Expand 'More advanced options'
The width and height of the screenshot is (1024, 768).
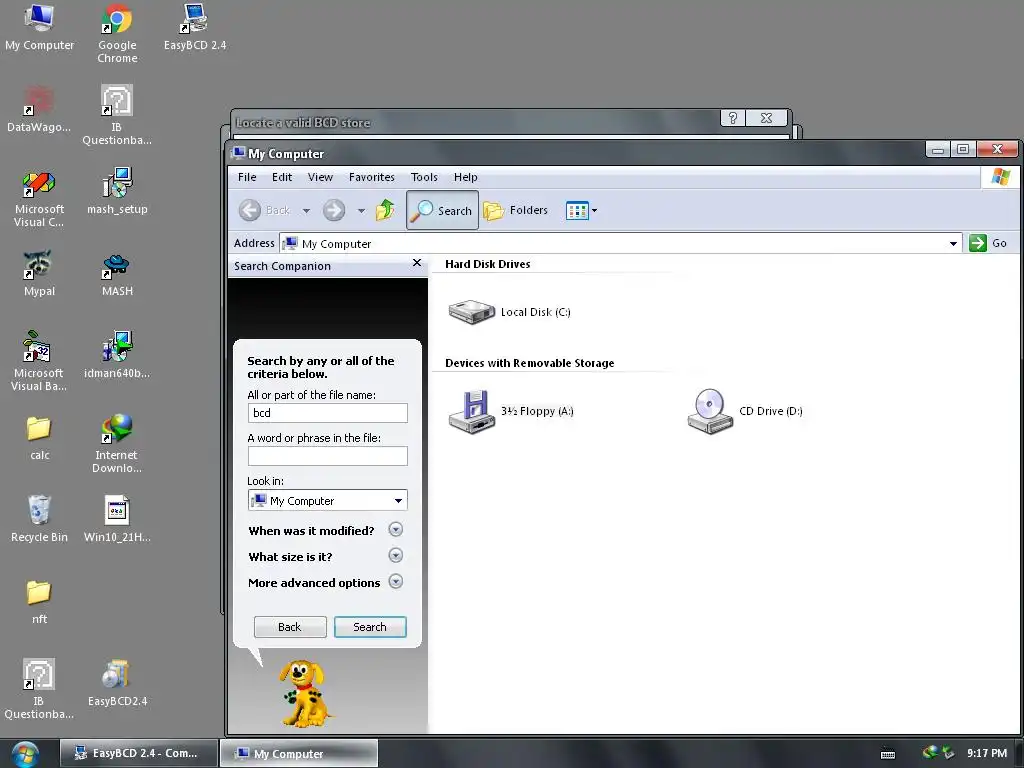coord(396,582)
